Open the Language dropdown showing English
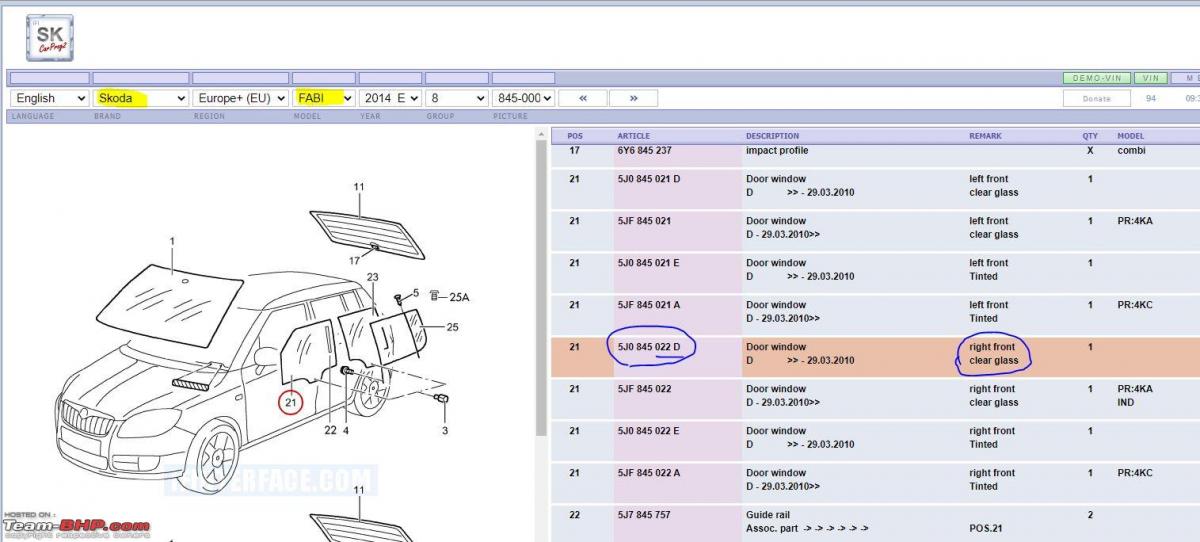Screen dimensions: 1200x542 [49, 98]
